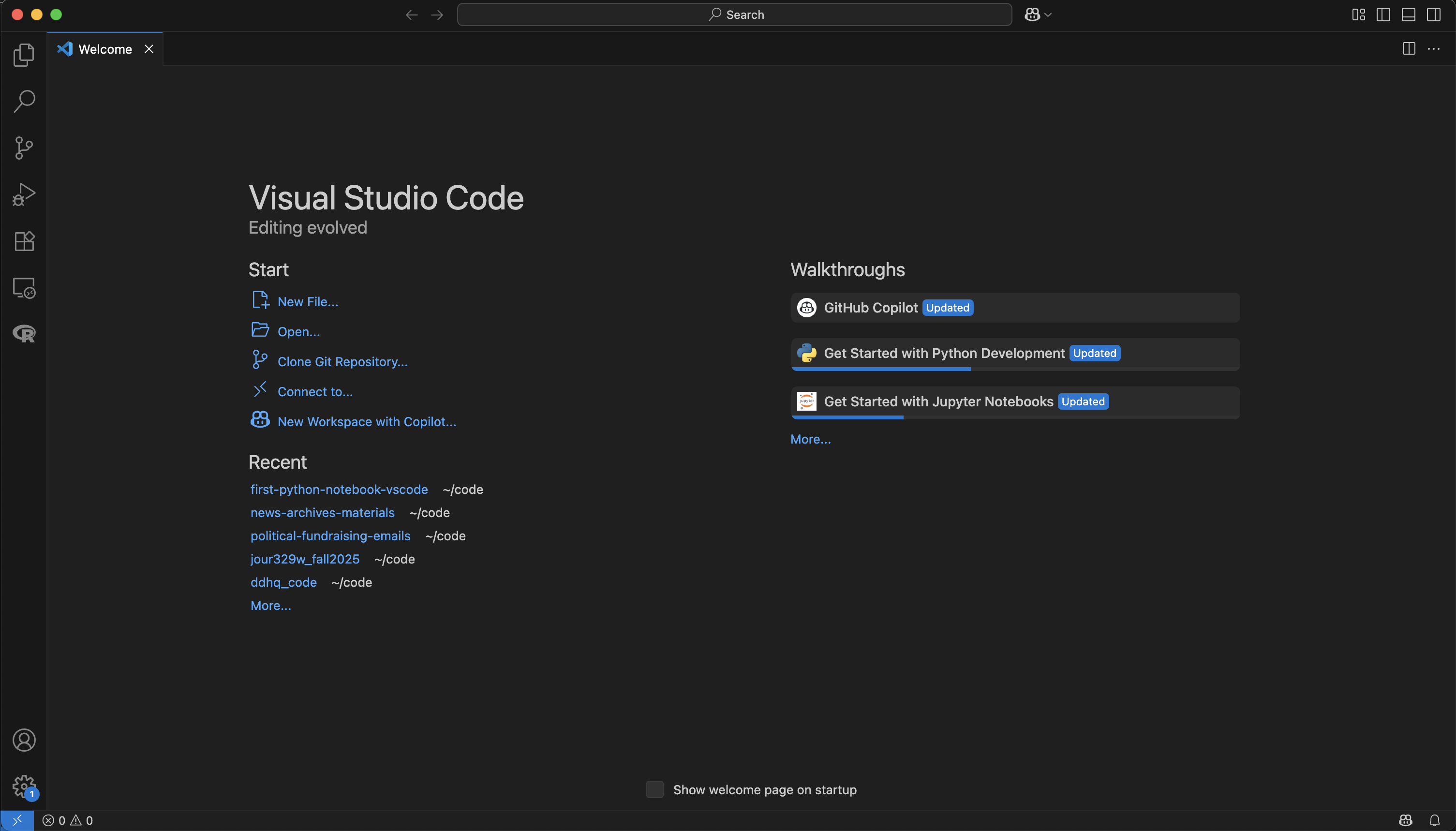This screenshot has height=831, width=1456.
Task: Click the open folder icon
Action: [x=260, y=330]
